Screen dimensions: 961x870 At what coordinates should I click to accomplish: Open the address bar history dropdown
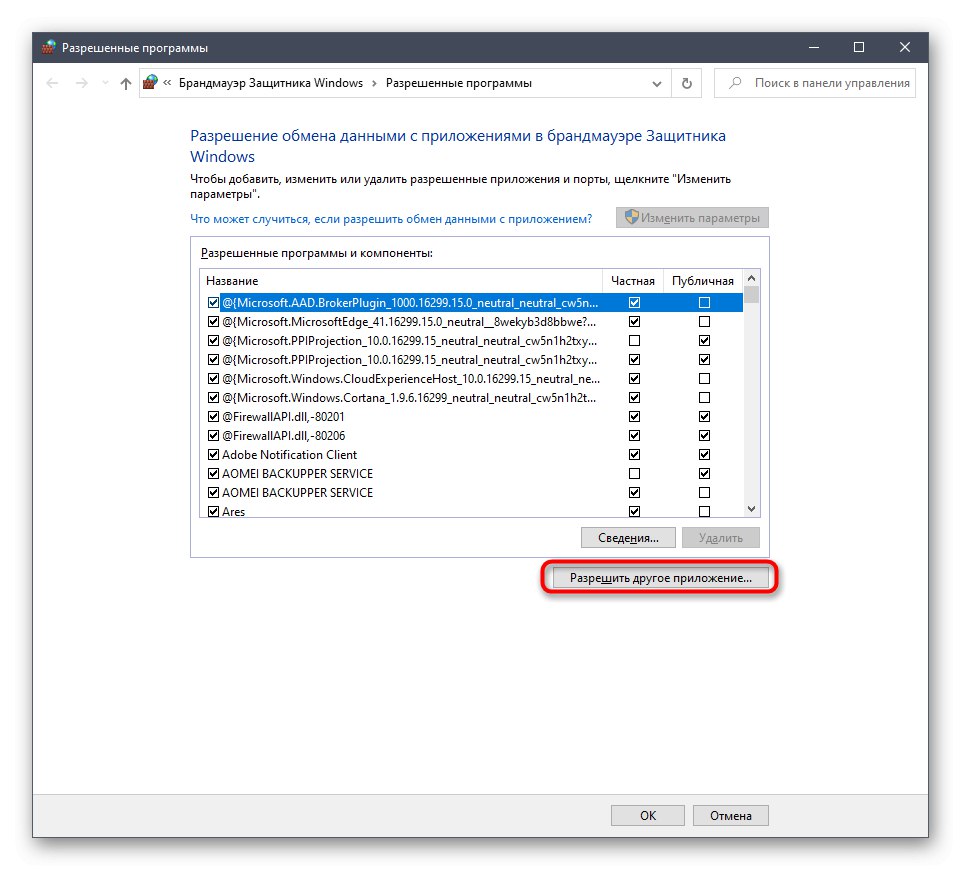pyautogui.click(x=657, y=83)
